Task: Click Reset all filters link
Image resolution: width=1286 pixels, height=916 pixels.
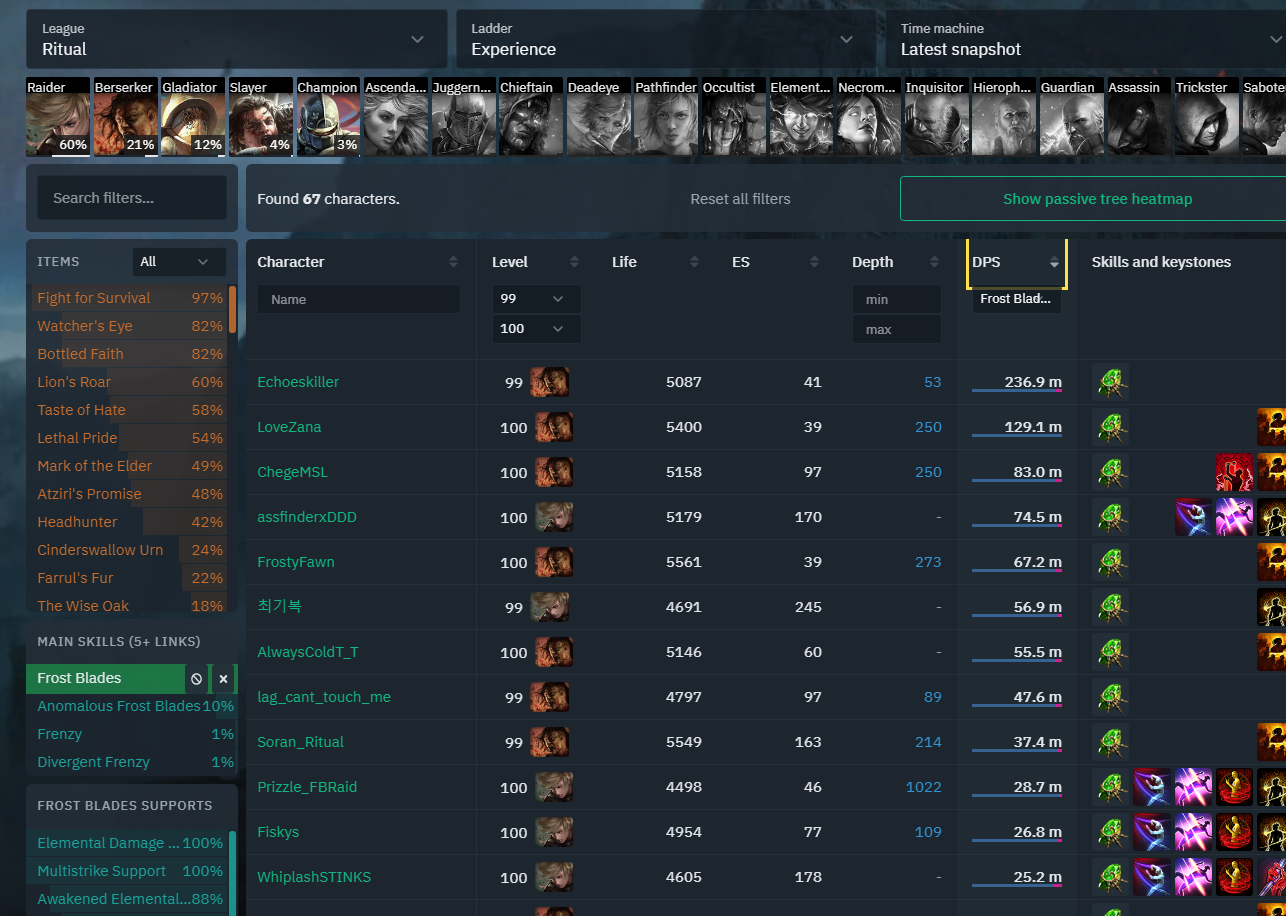Action: point(740,199)
